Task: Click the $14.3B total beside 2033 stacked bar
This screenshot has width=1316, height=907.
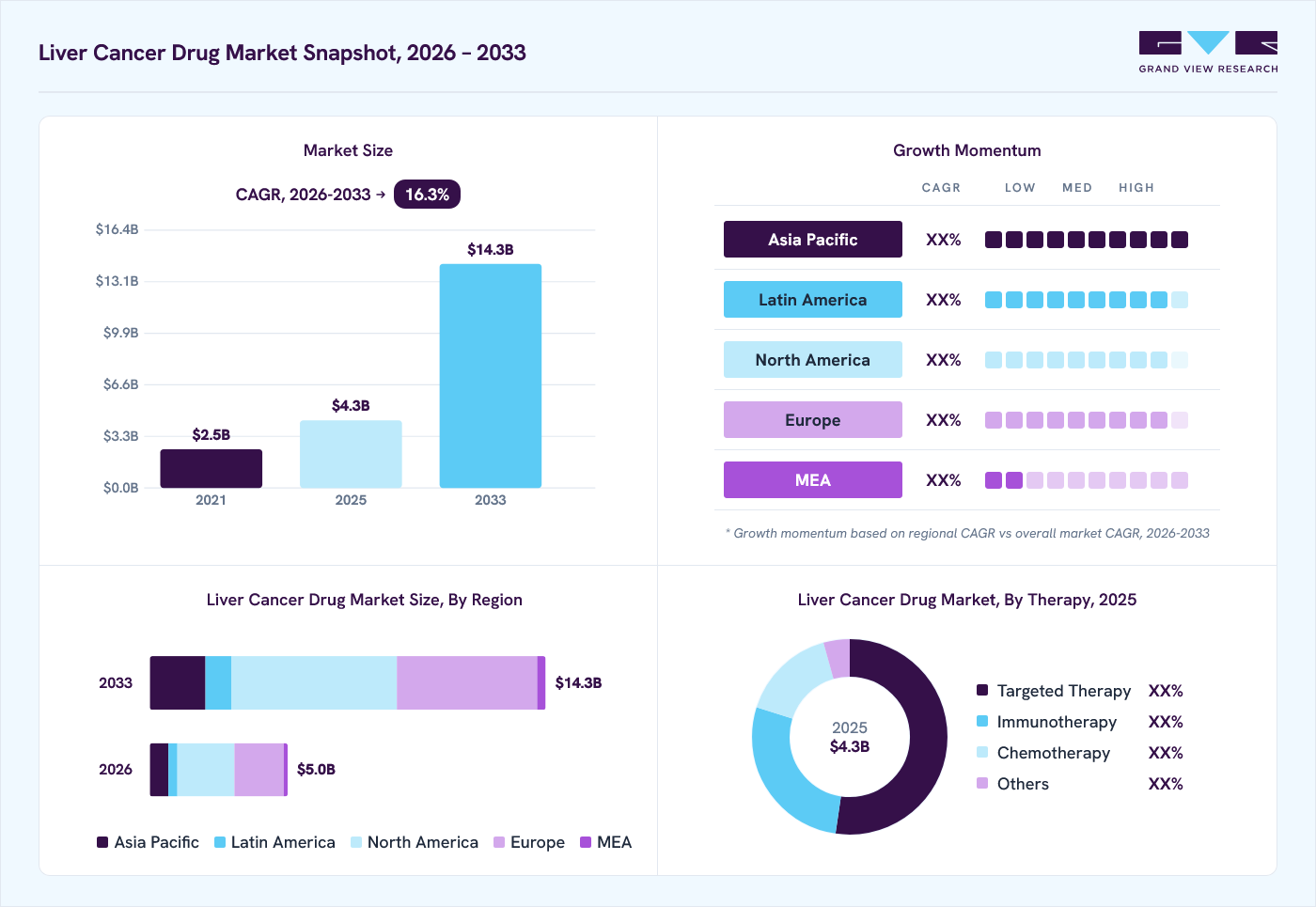Action: click(x=578, y=682)
